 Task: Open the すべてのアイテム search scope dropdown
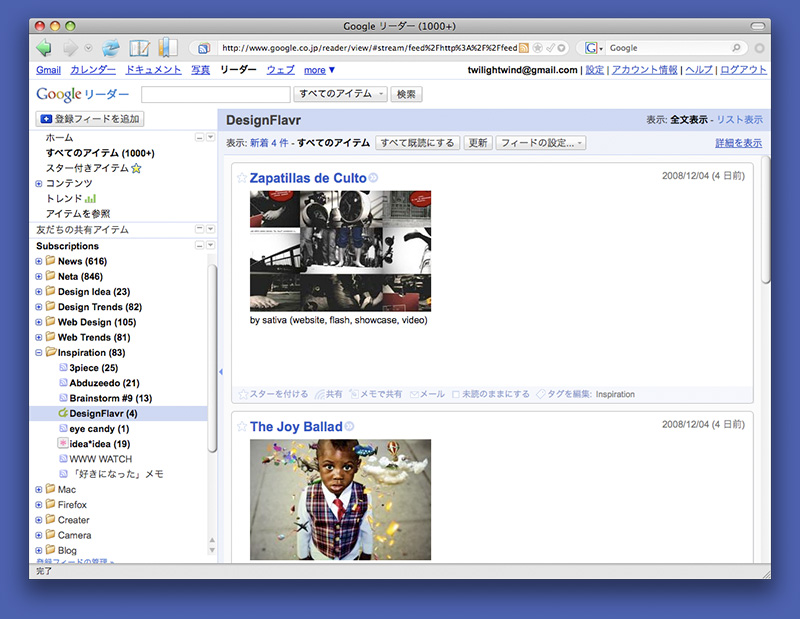pos(340,94)
